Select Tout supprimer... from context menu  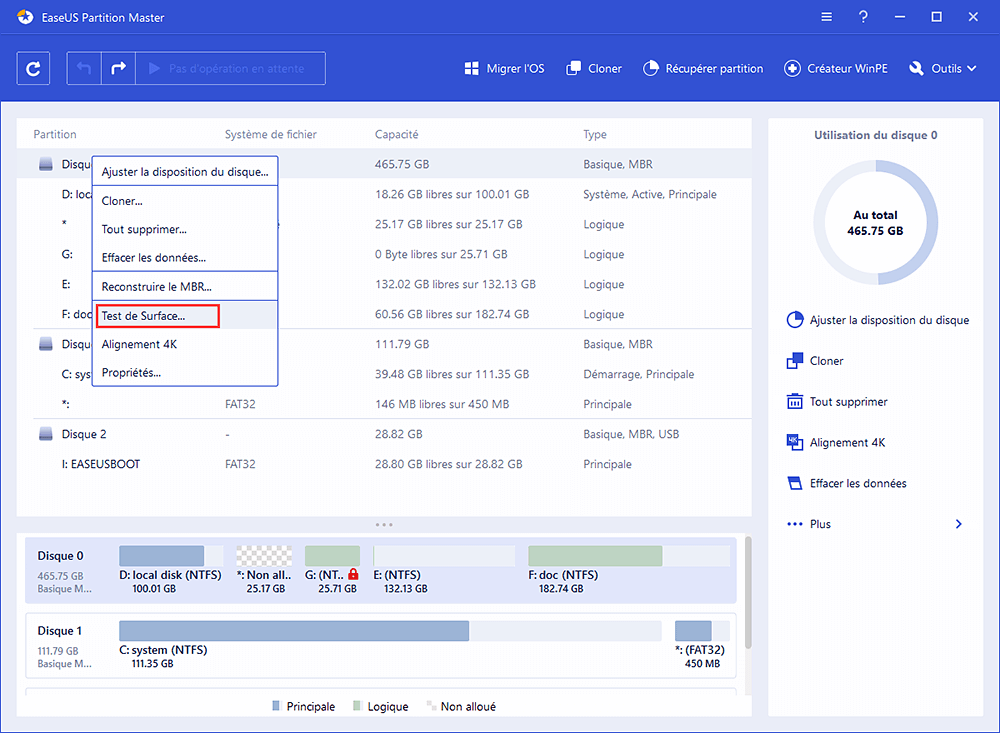pyautogui.click(x=185, y=229)
